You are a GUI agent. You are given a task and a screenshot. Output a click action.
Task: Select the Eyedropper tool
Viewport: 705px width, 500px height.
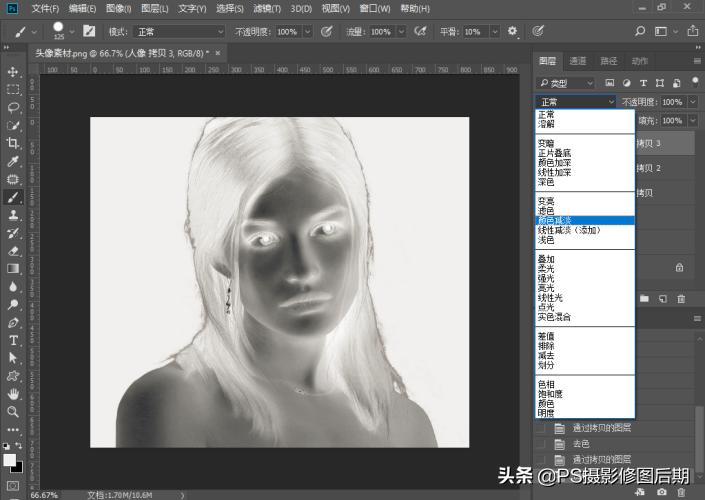(13, 161)
